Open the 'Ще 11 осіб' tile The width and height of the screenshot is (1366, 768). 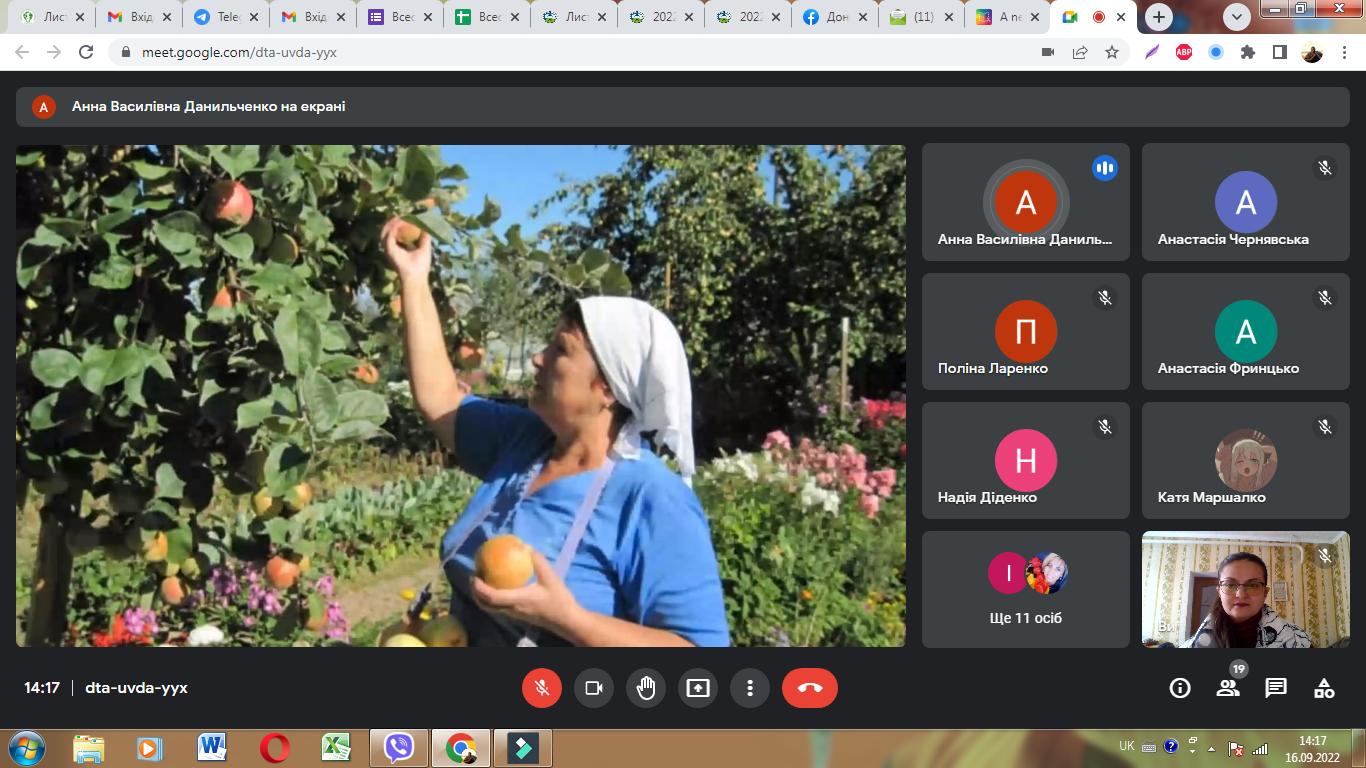pyautogui.click(x=1025, y=589)
